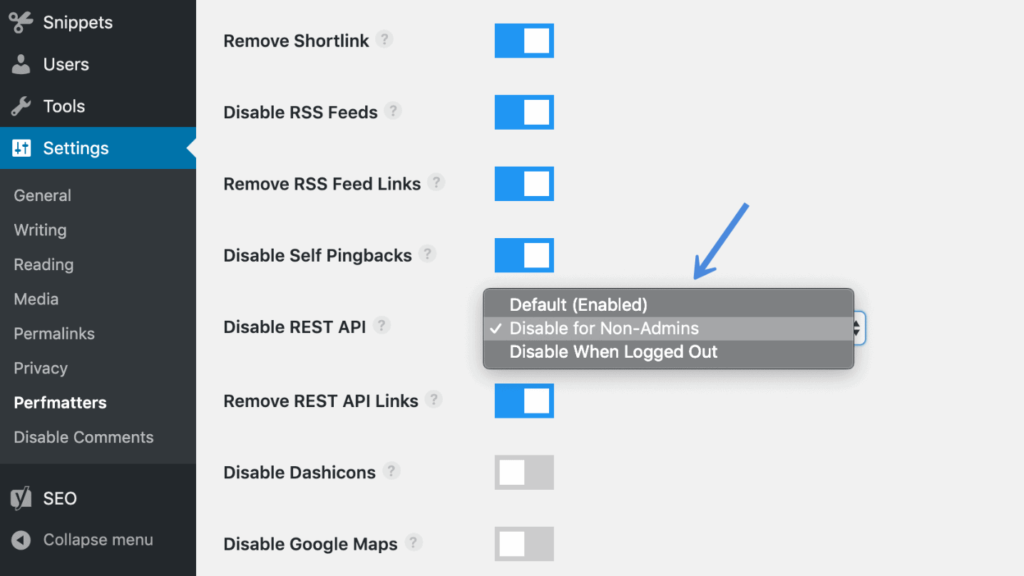Switch on Disable Google Maps toggle
The height and width of the screenshot is (576, 1024).
coord(524,544)
